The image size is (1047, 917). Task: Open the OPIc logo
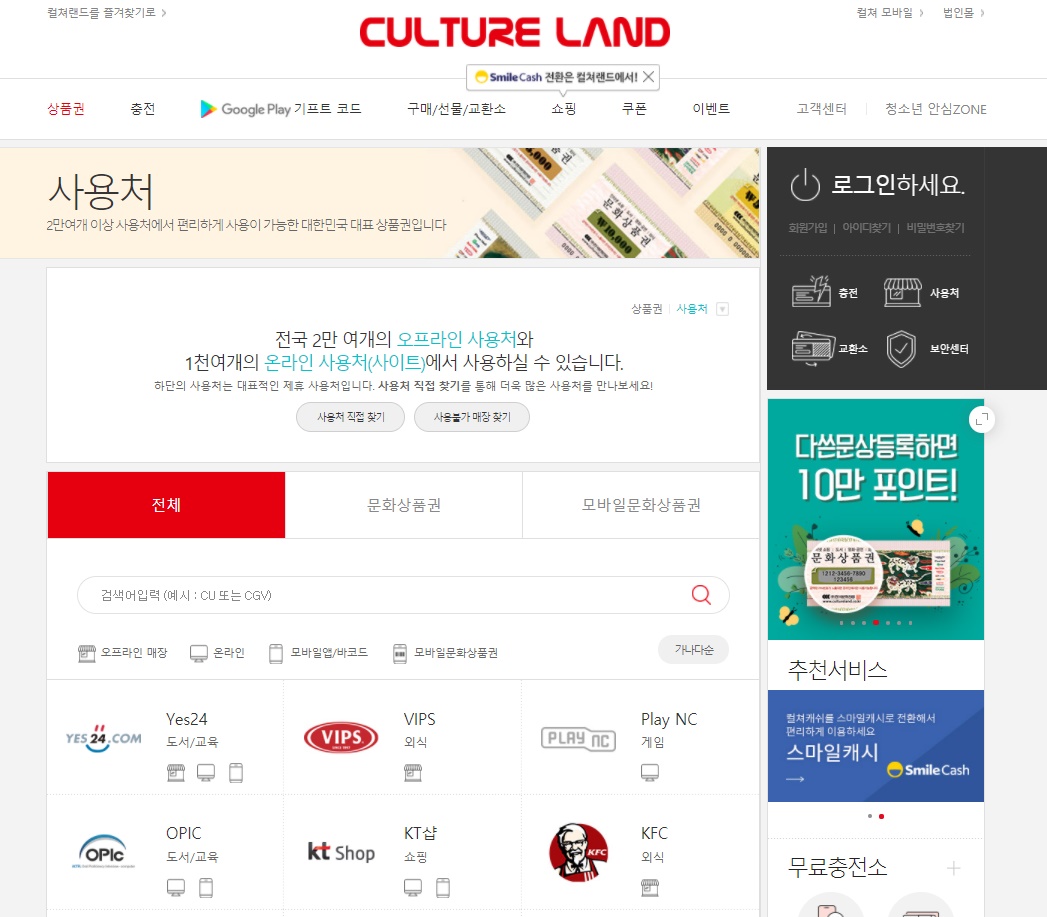point(103,852)
